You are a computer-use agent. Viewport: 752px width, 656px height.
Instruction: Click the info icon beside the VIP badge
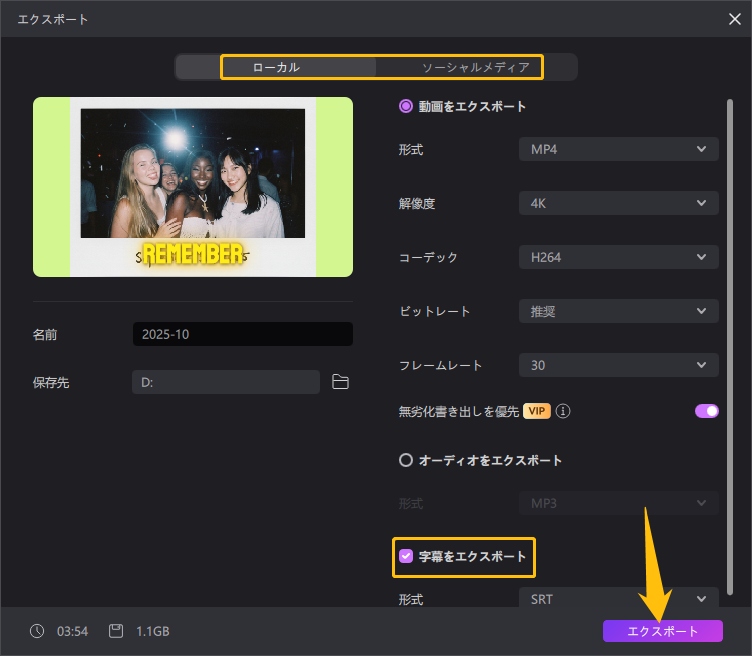point(563,411)
